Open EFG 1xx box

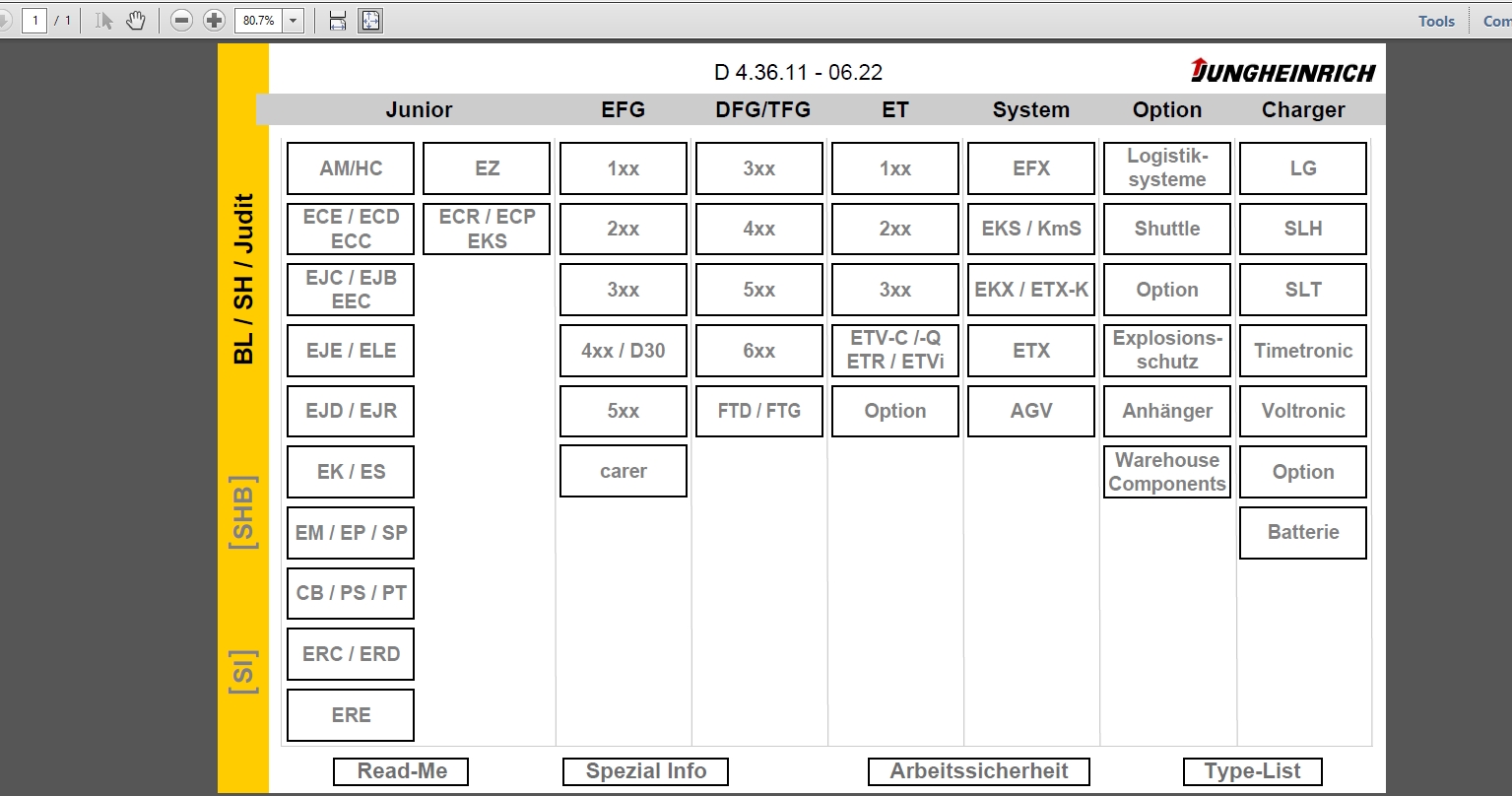click(624, 168)
